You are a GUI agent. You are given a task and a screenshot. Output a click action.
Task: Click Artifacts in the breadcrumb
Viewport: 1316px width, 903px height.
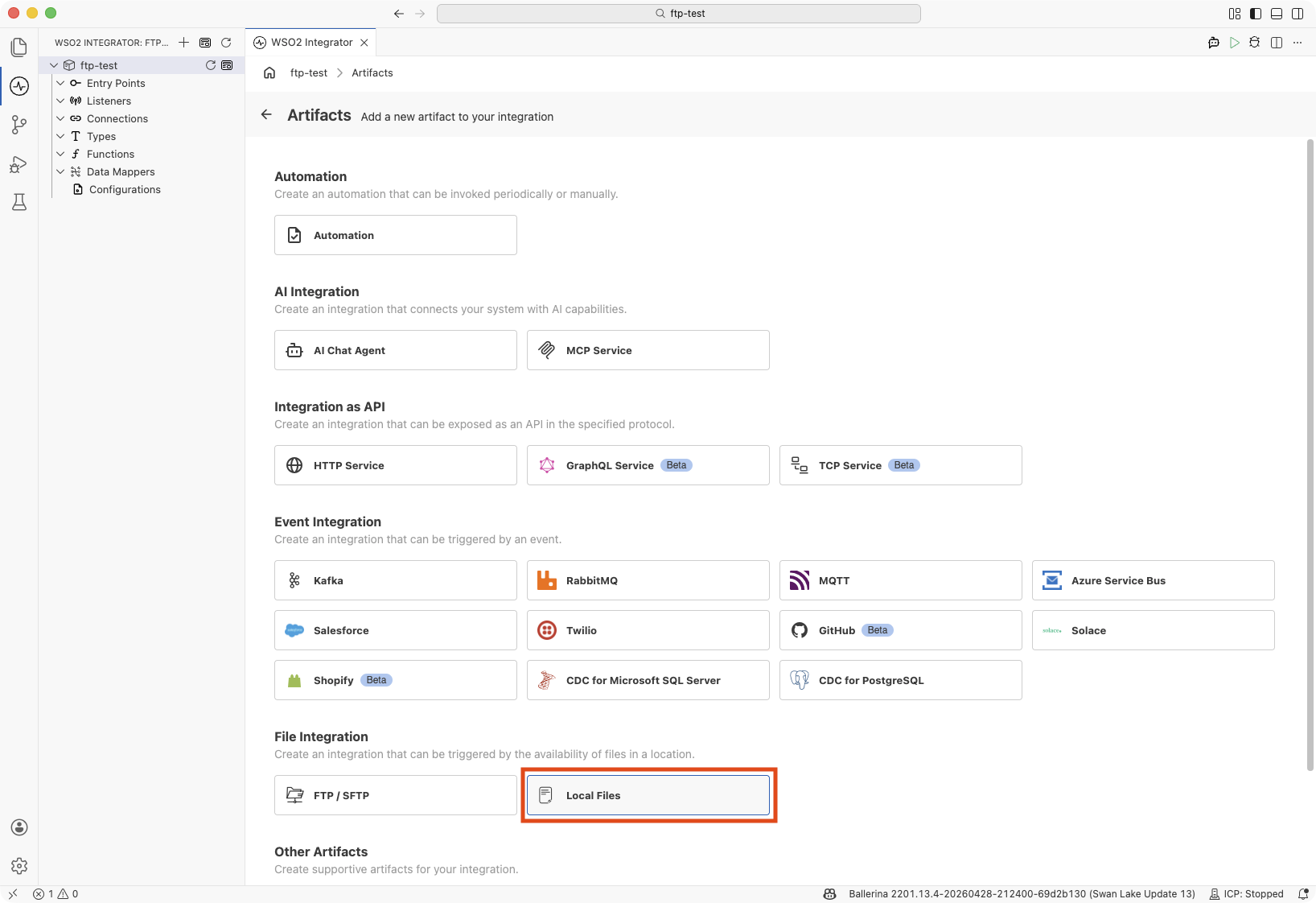point(372,72)
